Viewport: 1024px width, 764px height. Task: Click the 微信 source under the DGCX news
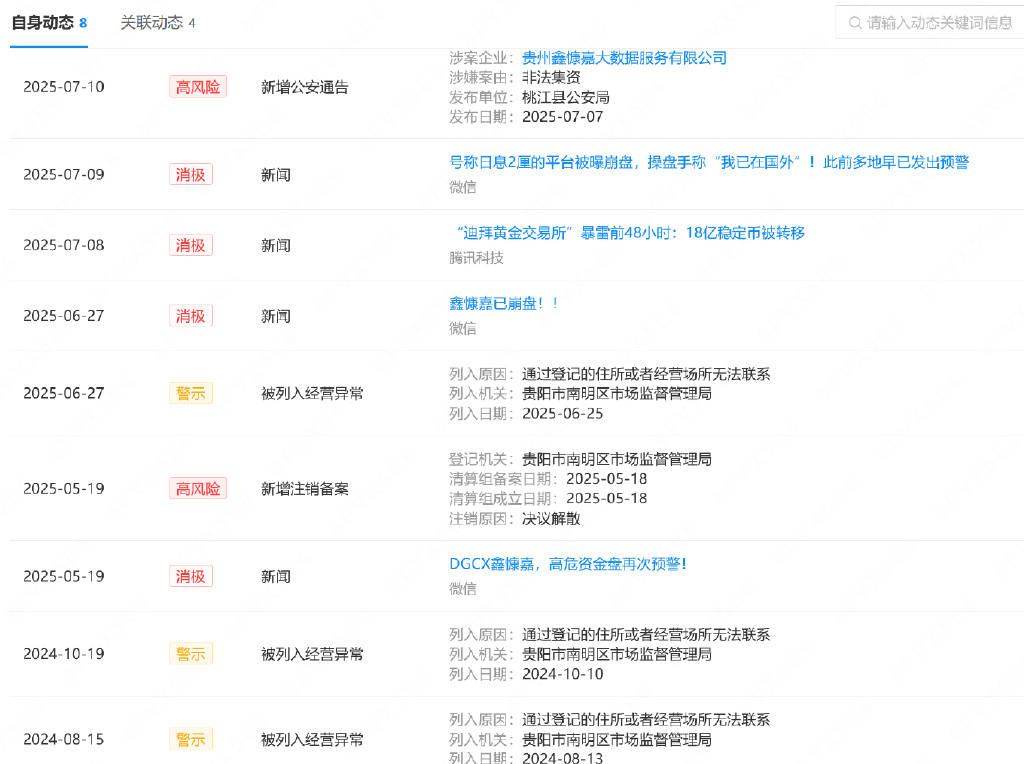[x=462, y=588]
